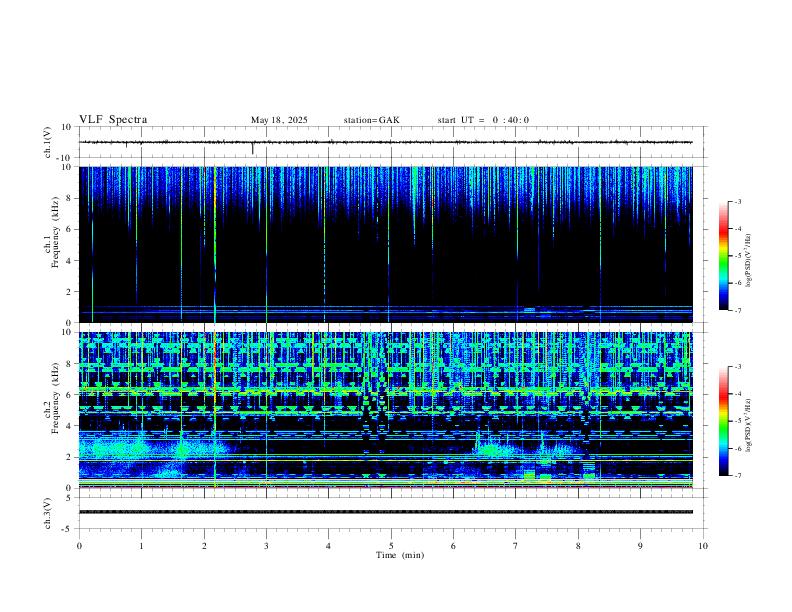Click the downward spike in ch.1 waveform
This screenshot has width=792, height=612.
coord(253,149)
